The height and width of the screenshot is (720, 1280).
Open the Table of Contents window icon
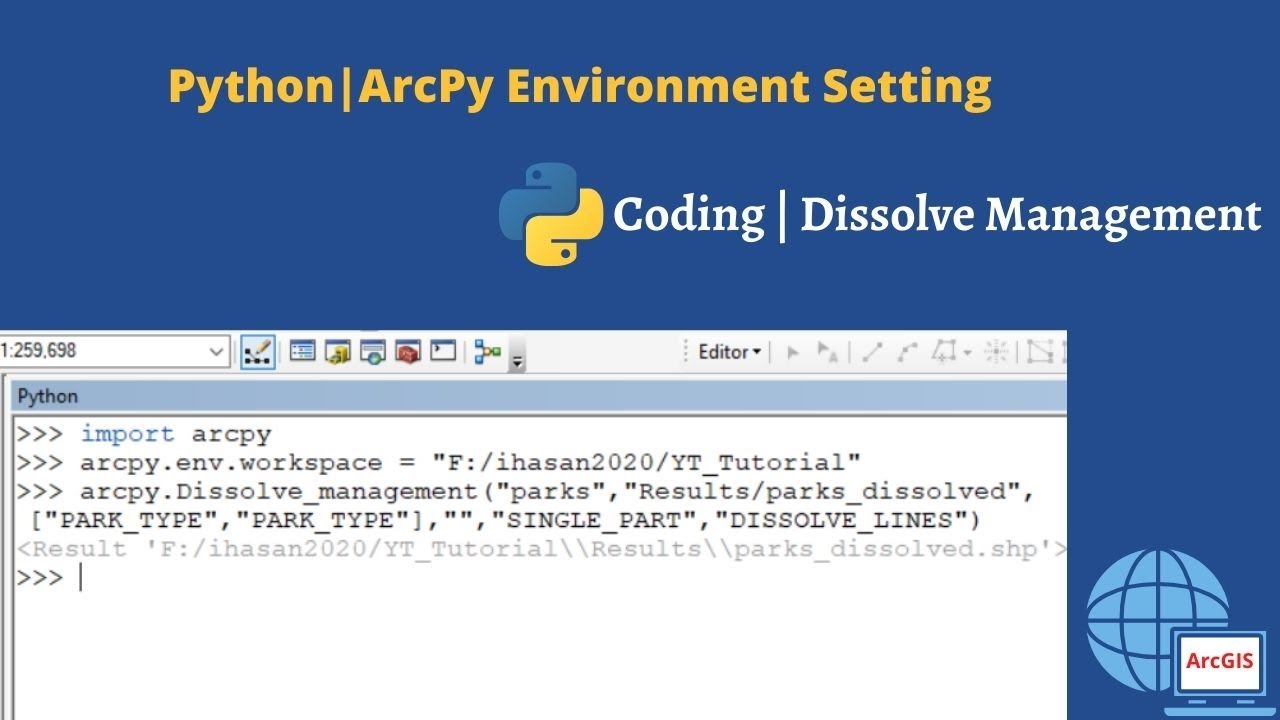[302, 351]
